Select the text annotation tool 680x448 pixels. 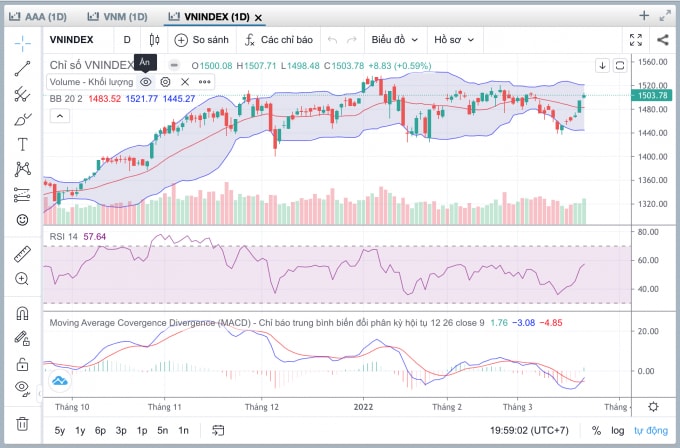pyautogui.click(x=23, y=144)
